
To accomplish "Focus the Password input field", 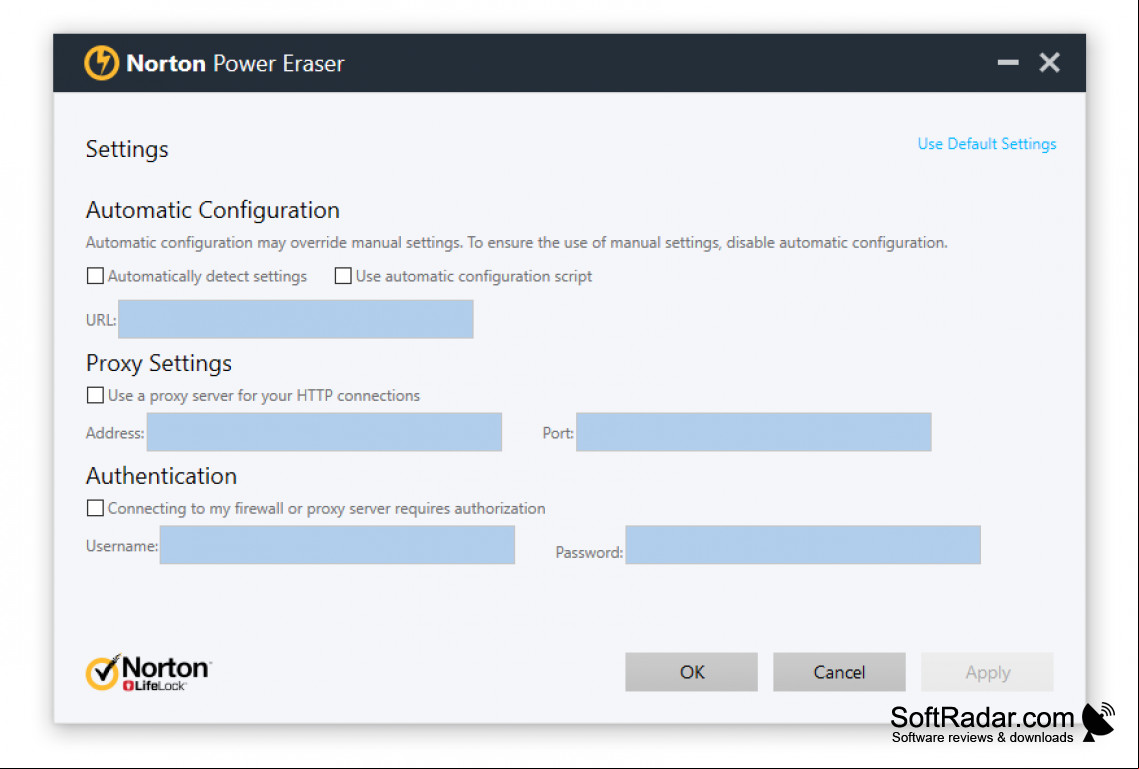I will (803, 545).
